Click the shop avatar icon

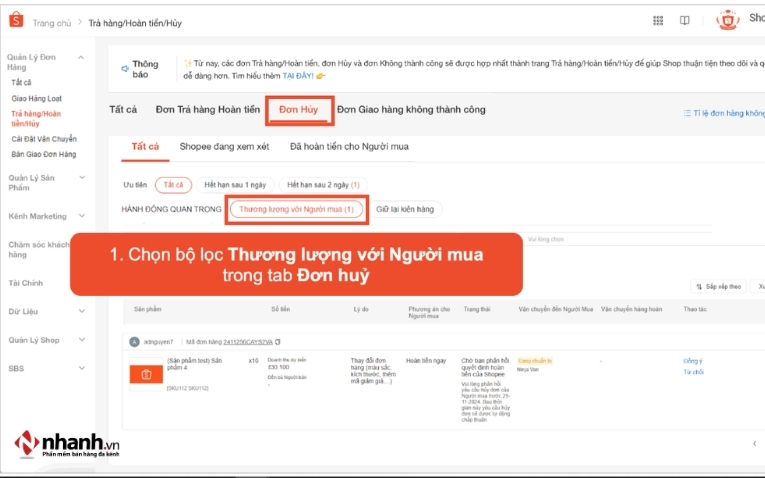(x=727, y=20)
